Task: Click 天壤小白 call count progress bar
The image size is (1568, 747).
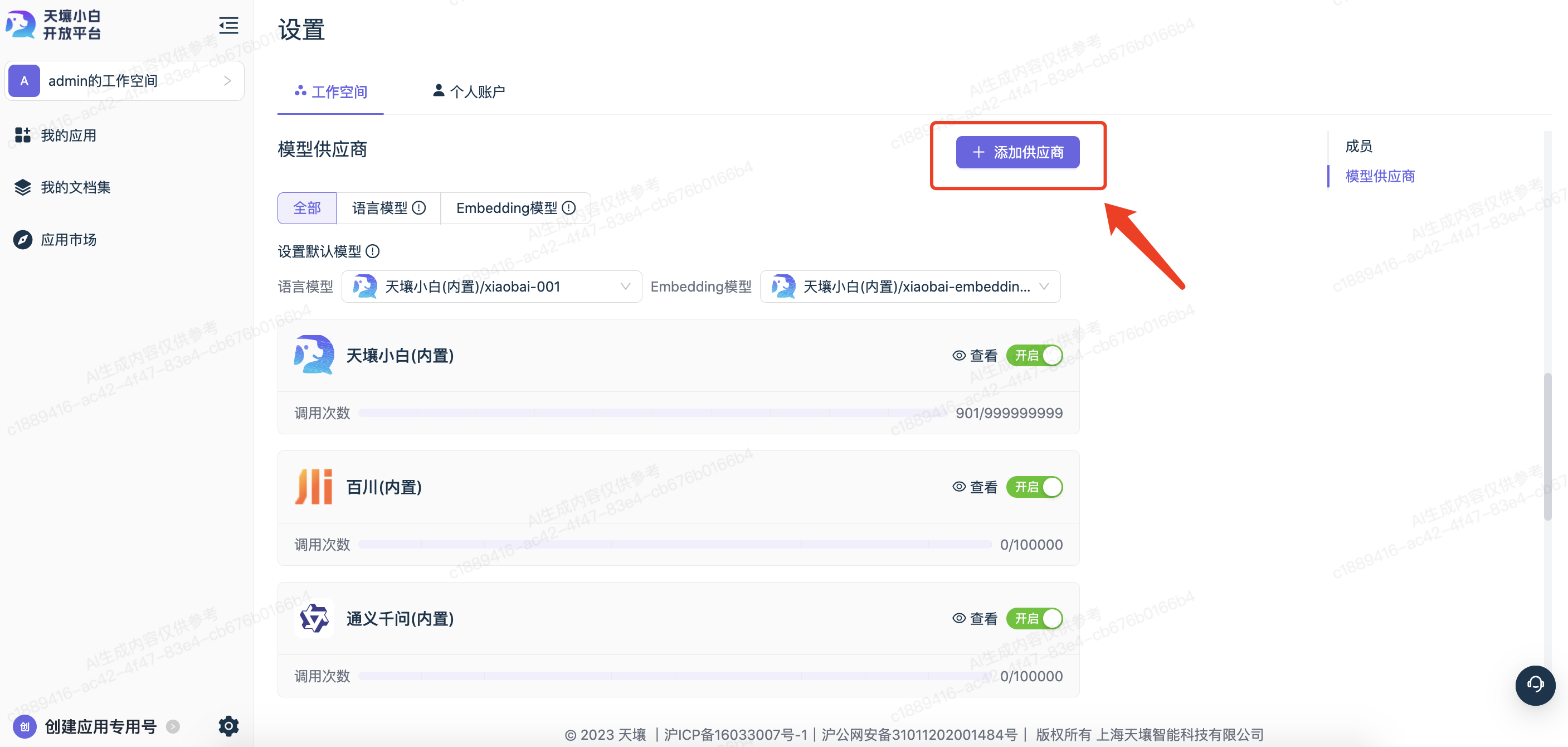Action: pyautogui.click(x=652, y=413)
